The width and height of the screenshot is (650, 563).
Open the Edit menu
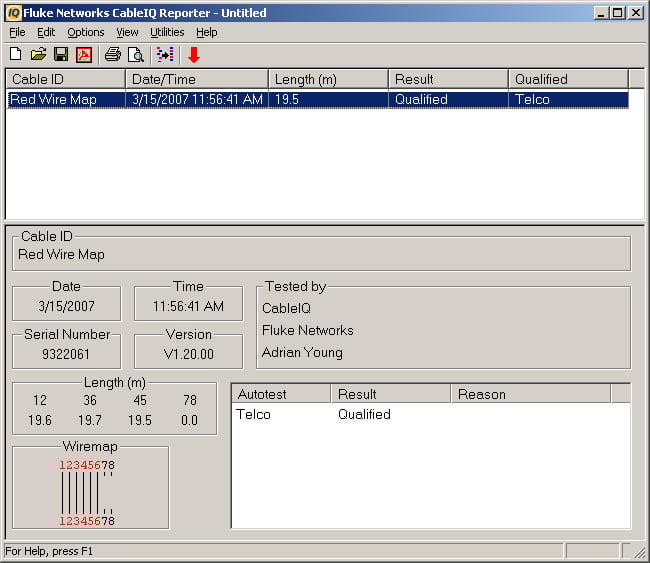46,32
